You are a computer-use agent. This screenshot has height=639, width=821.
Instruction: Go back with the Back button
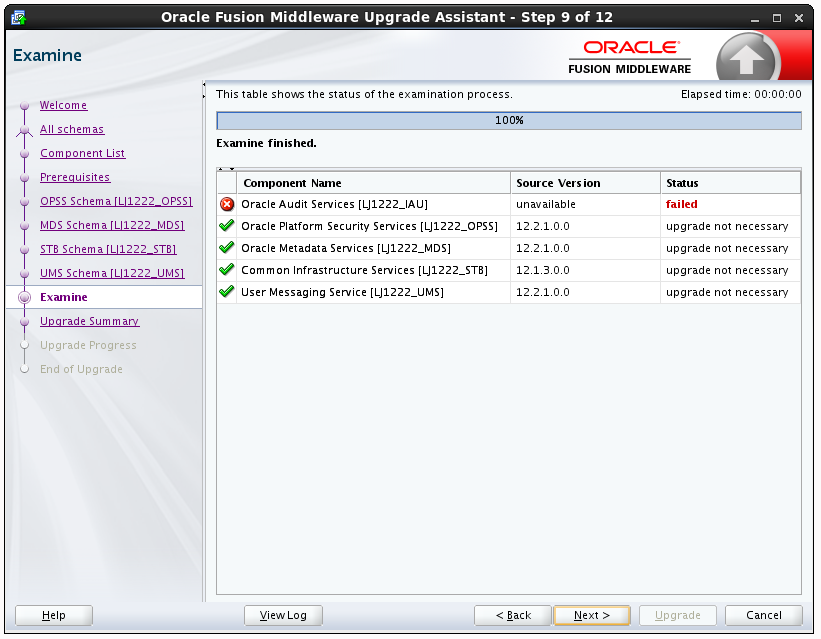coord(513,615)
